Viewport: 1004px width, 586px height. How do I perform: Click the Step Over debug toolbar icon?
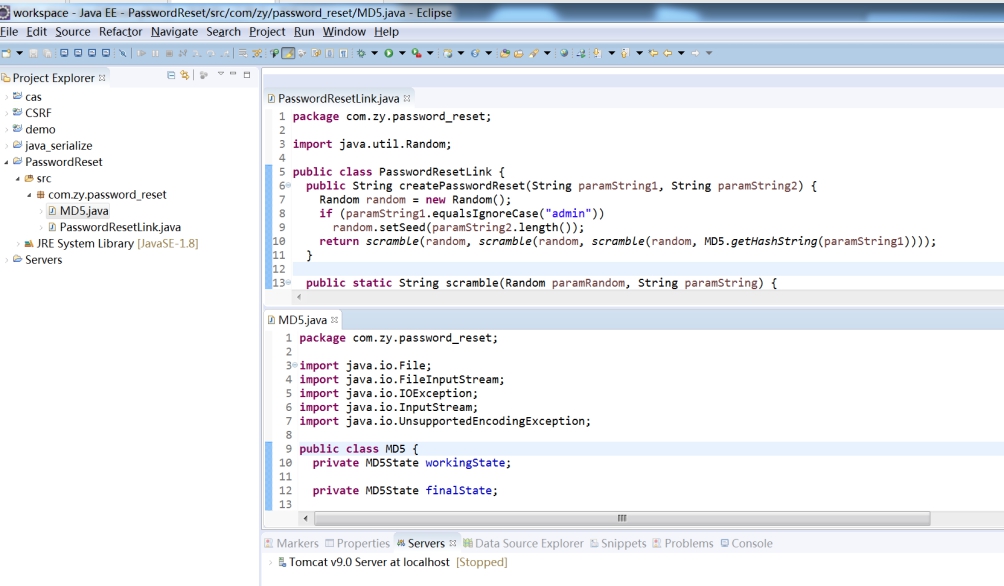coord(211,53)
